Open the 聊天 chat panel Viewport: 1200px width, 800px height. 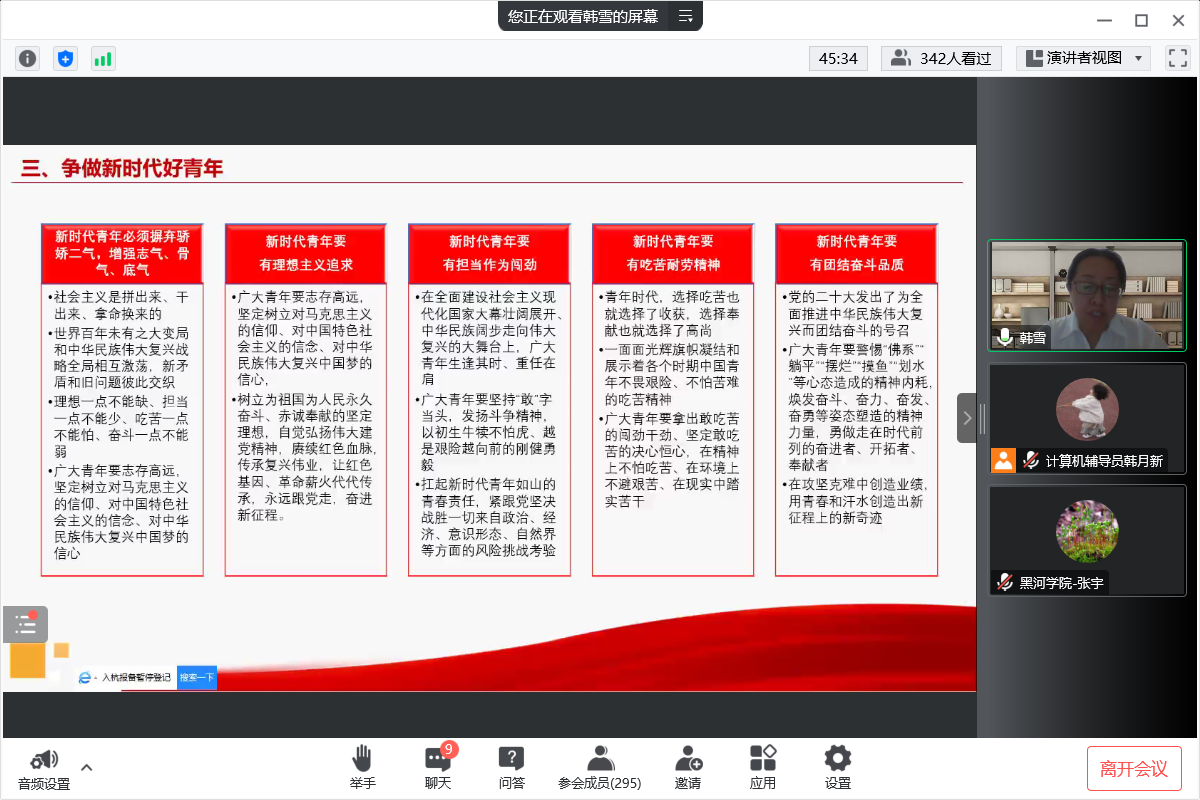pos(438,767)
